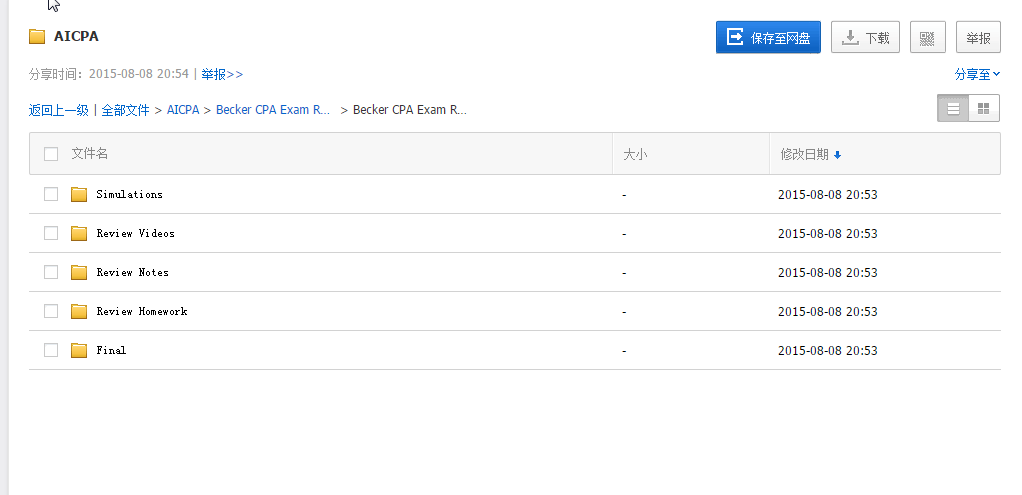Viewport: 1022px width, 495px height.
Task: Click the Review Homework folder icon
Action: [79, 311]
